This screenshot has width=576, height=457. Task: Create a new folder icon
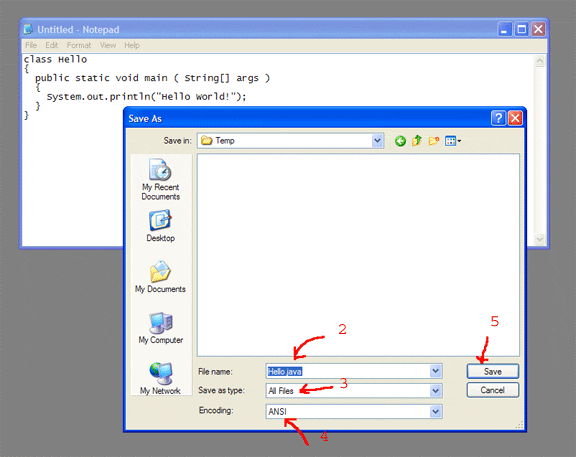[x=433, y=141]
